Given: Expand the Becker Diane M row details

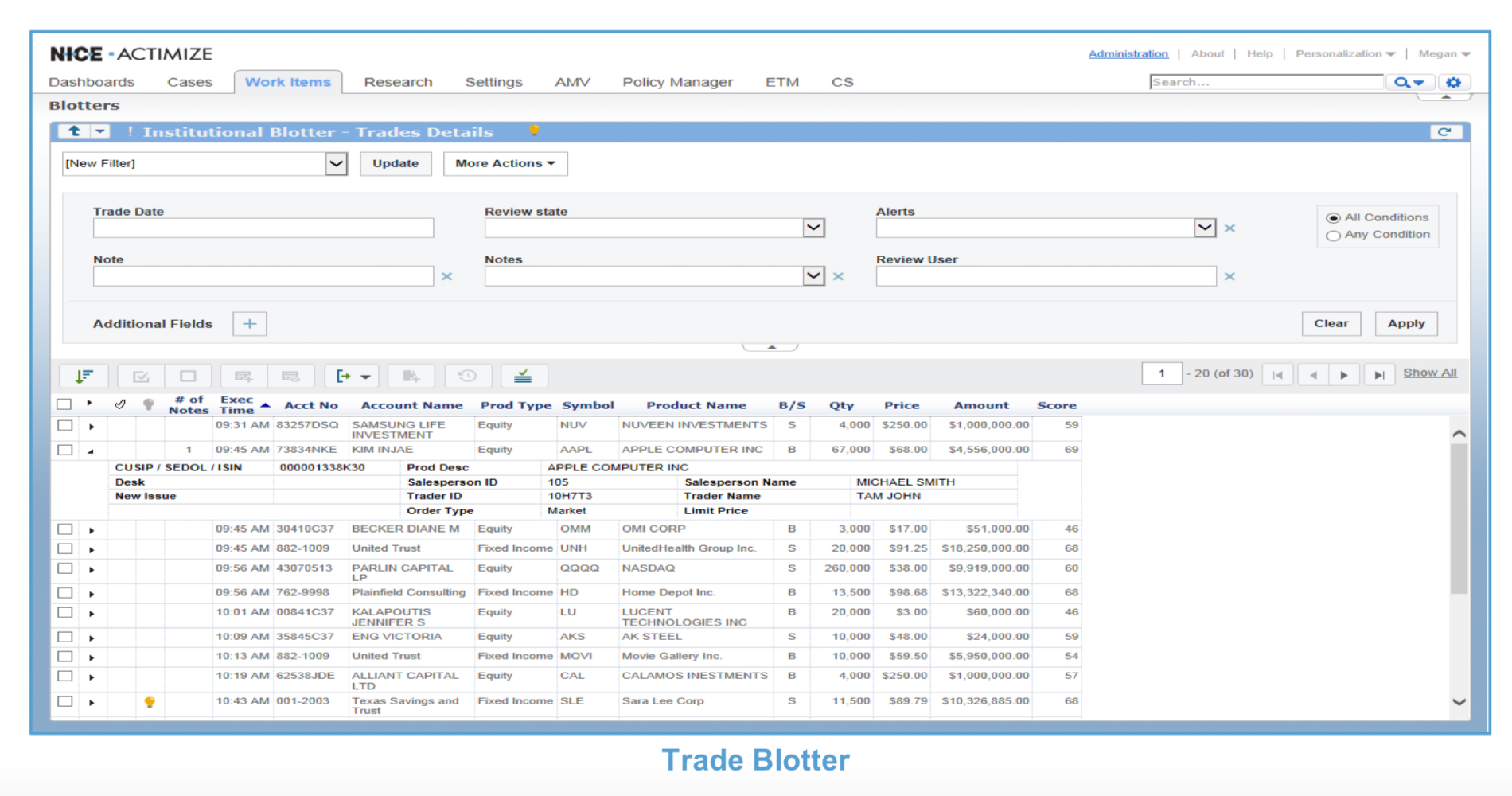Looking at the screenshot, I should (x=92, y=530).
